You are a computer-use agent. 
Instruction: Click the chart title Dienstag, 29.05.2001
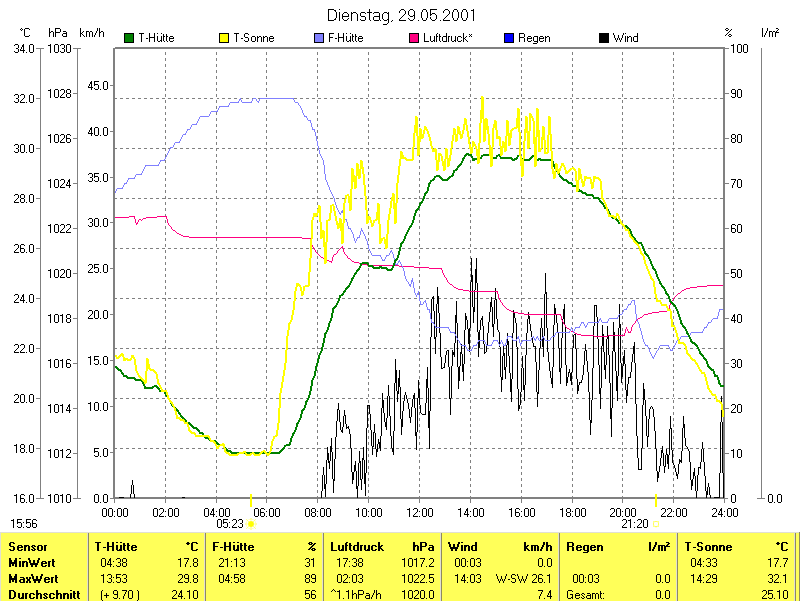click(401, 15)
